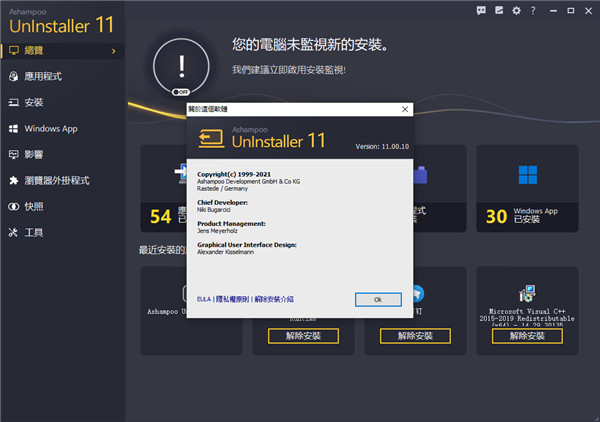
Task: Click the 工具 tools icon
Action: 14,232
